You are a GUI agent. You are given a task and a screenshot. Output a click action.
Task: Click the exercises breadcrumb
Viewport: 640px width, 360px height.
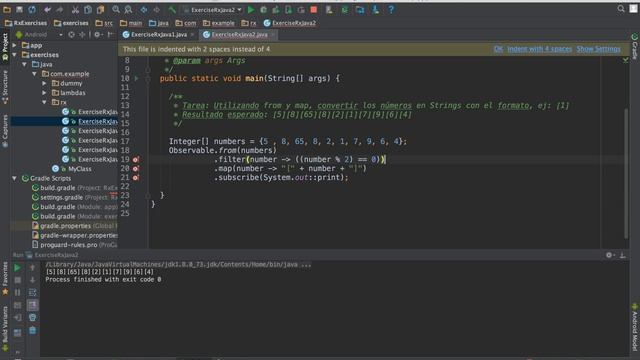(71, 23)
